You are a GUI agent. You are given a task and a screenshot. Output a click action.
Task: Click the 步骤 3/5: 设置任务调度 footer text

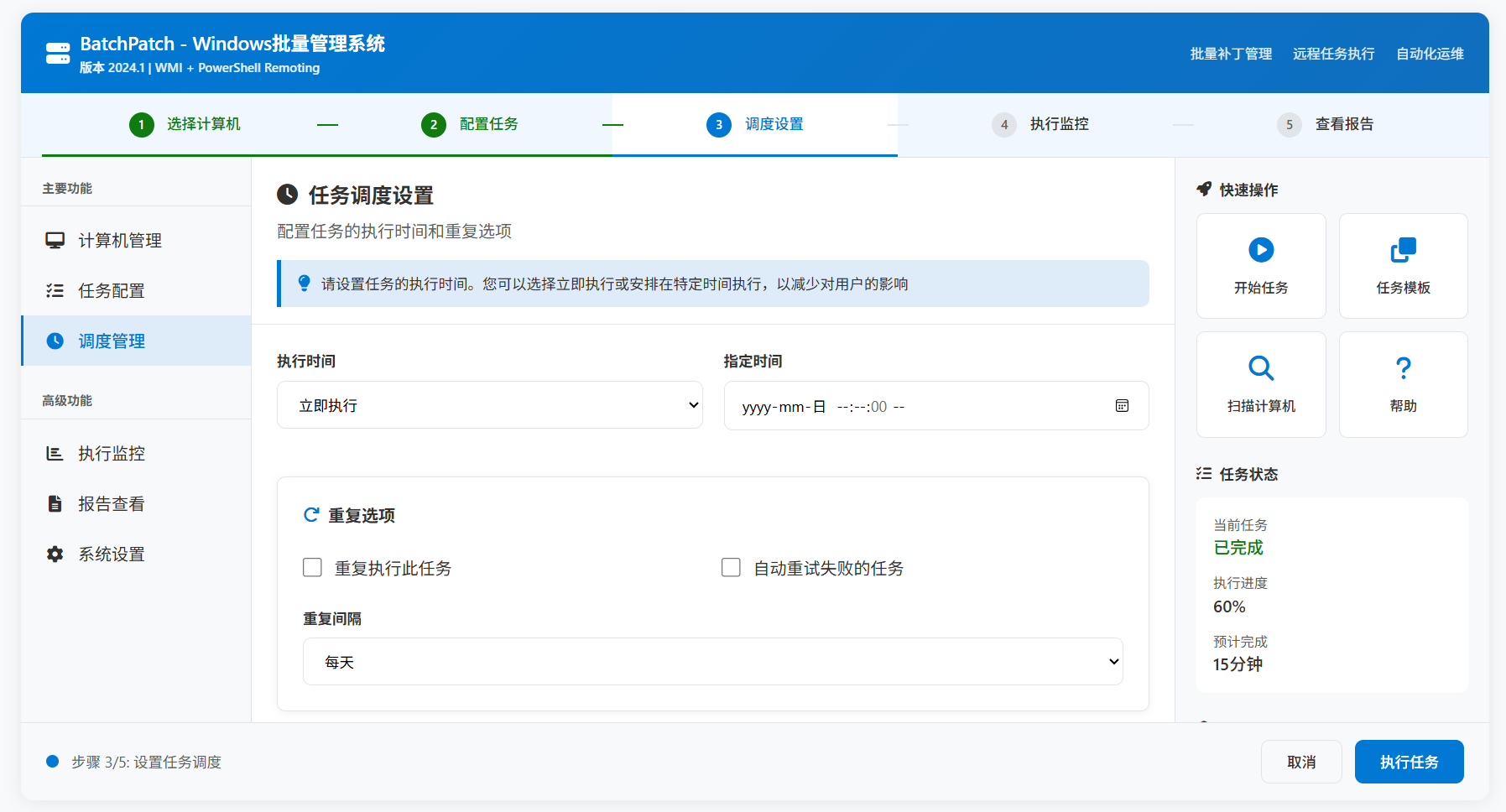point(146,762)
